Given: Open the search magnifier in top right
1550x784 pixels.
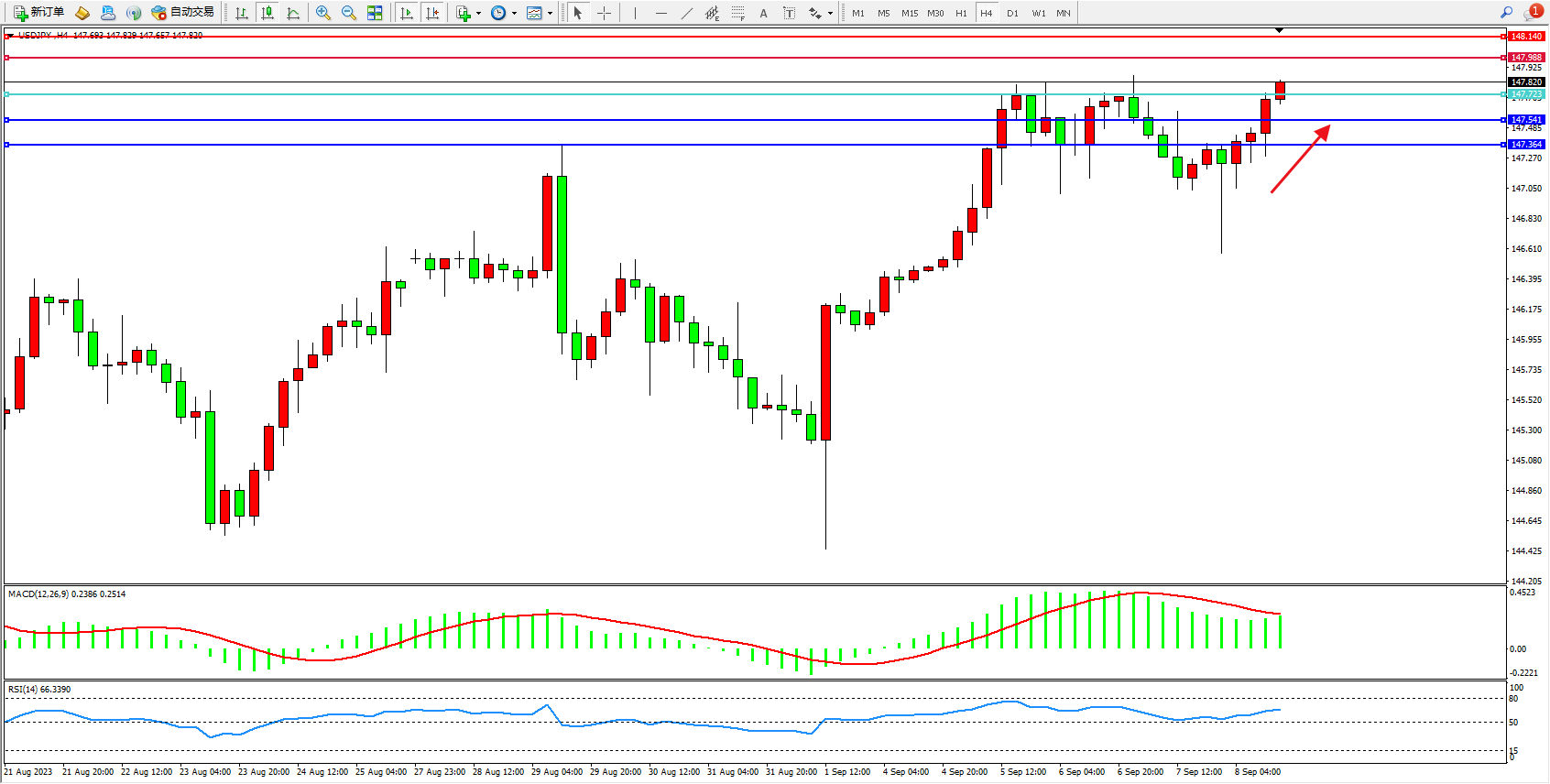Looking at the screenshot, I should coord(1506,13).
